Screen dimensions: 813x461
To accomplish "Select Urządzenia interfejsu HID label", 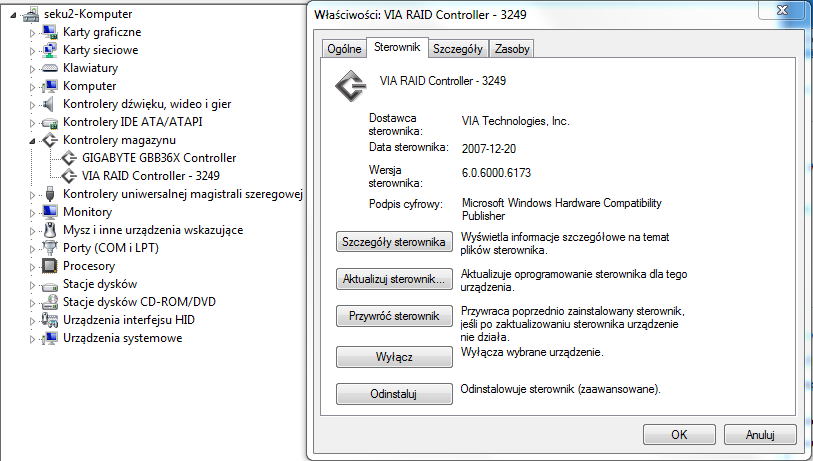I will pyautogui.click(x=129, y=320).
